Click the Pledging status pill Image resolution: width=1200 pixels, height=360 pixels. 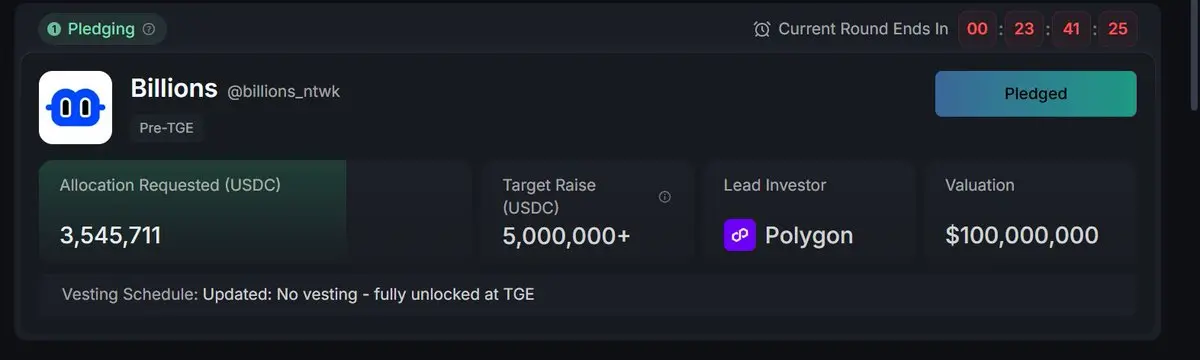click(102, 29)
